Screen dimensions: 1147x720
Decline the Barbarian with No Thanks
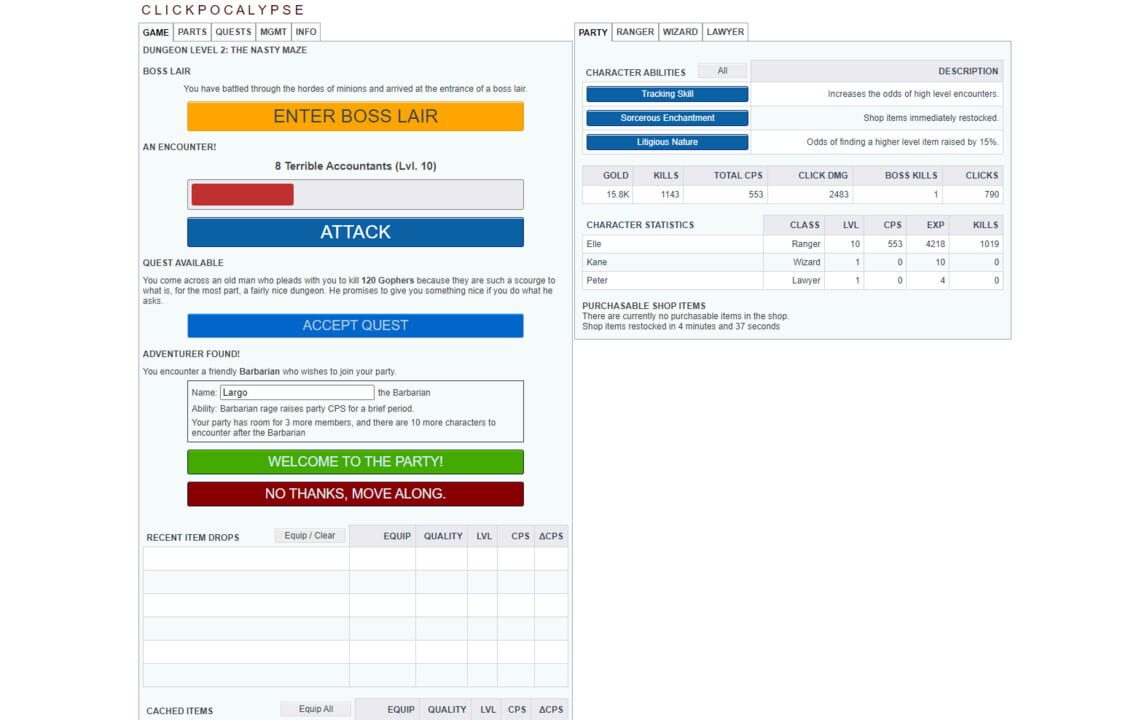pyautogui.click(x=355, y=493)
